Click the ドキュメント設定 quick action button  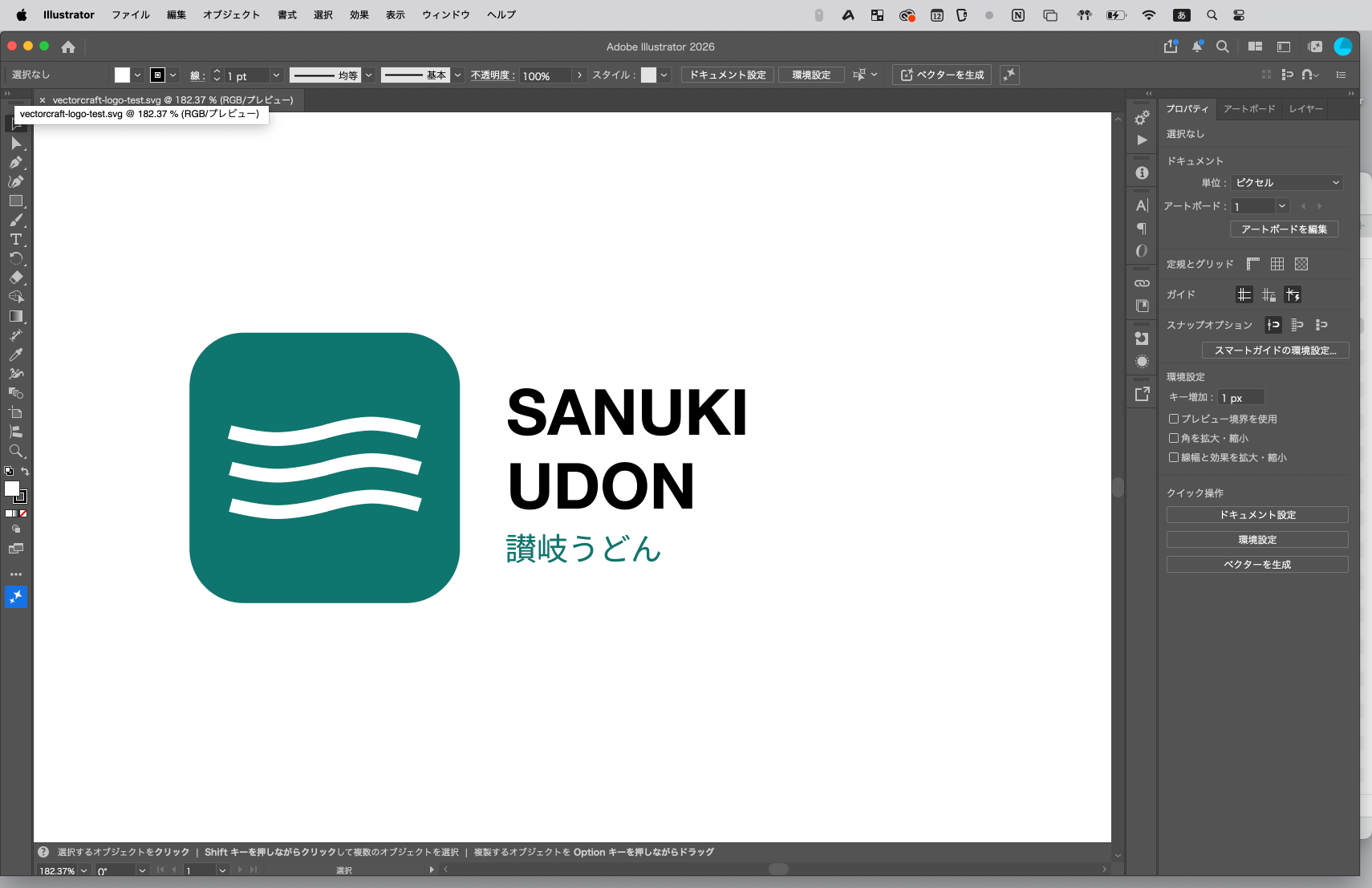click(x=1257, y=515)
